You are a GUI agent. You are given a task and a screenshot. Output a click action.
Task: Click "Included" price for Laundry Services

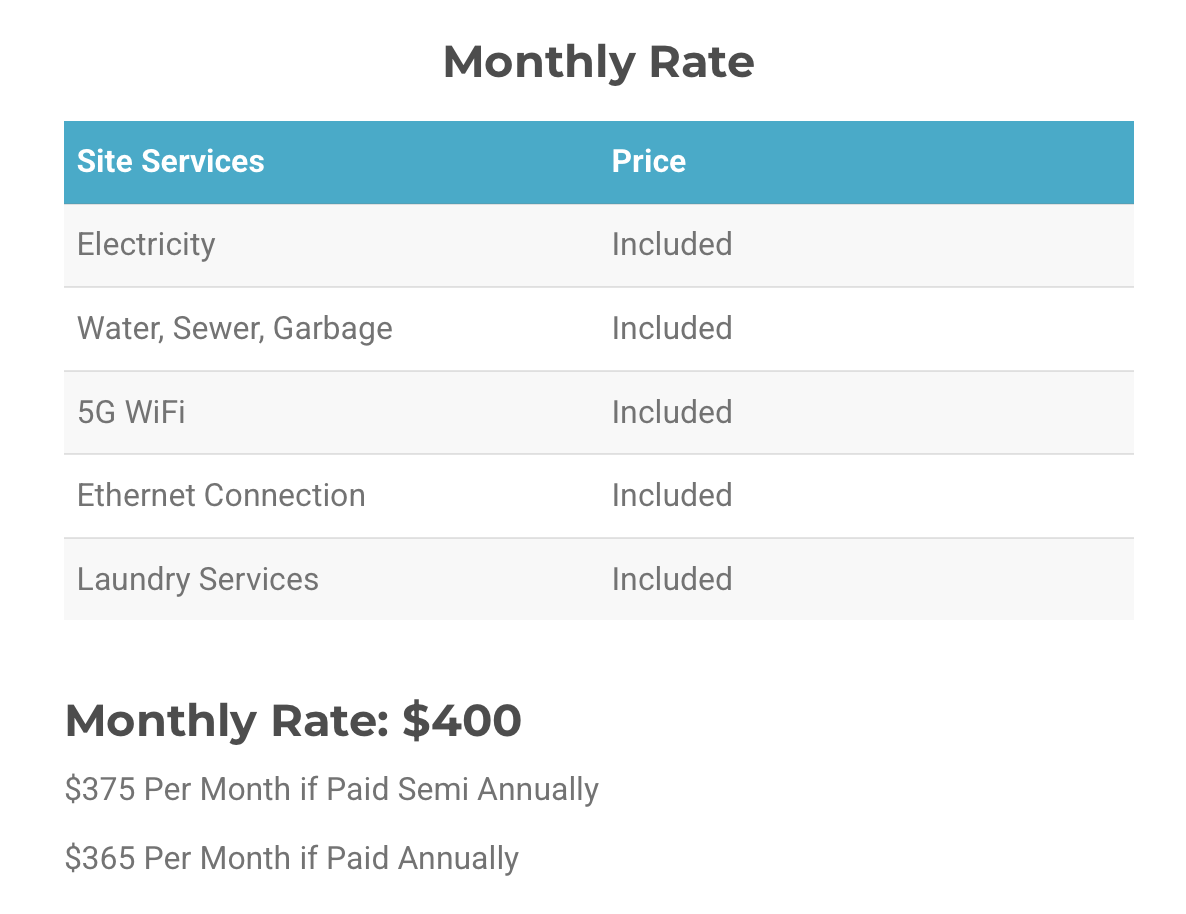coord(672,580)
